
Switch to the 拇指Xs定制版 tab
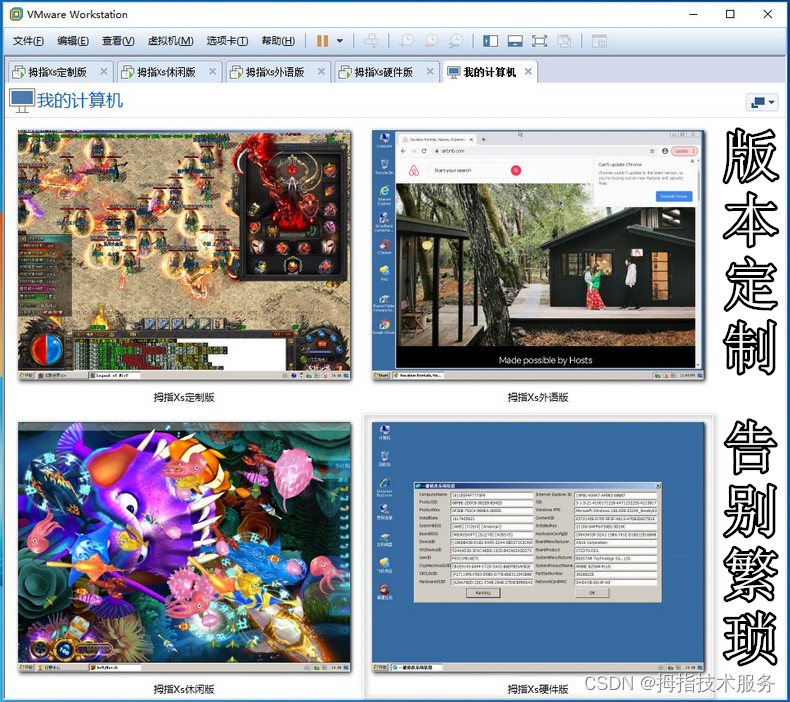[x=57, y=72]
